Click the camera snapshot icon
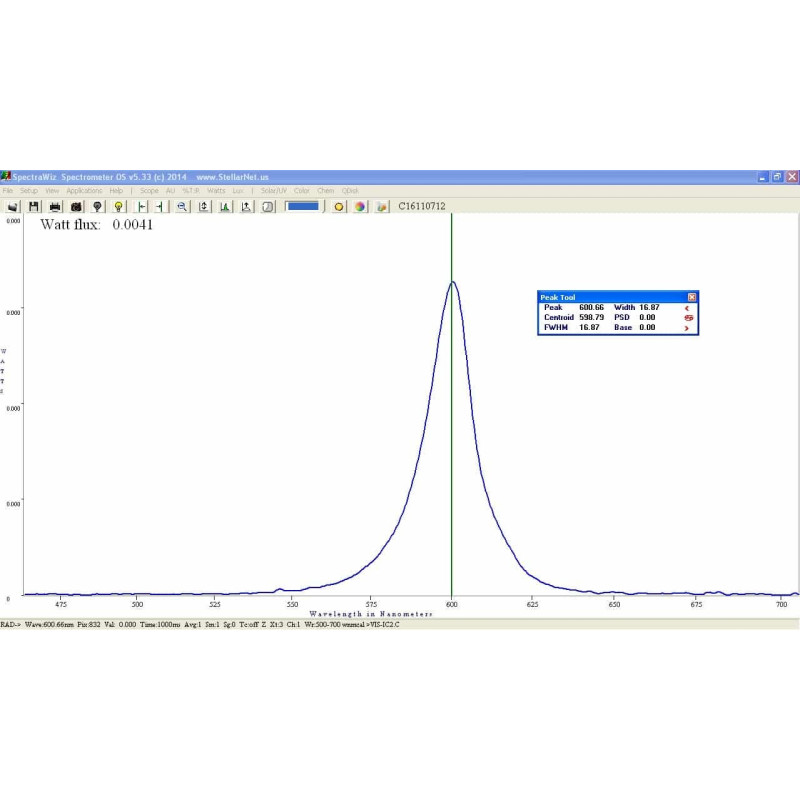800x800 pixels. pyautogui.click(x=76, y=206)
